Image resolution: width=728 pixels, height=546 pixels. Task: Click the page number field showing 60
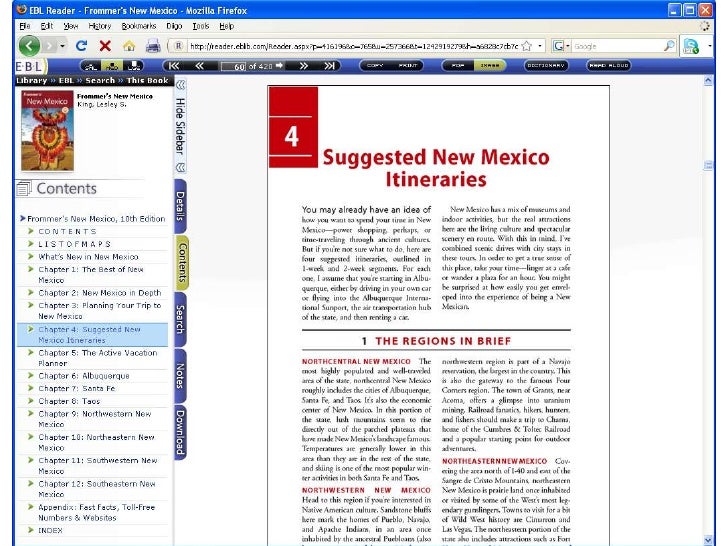click(234, 66)
